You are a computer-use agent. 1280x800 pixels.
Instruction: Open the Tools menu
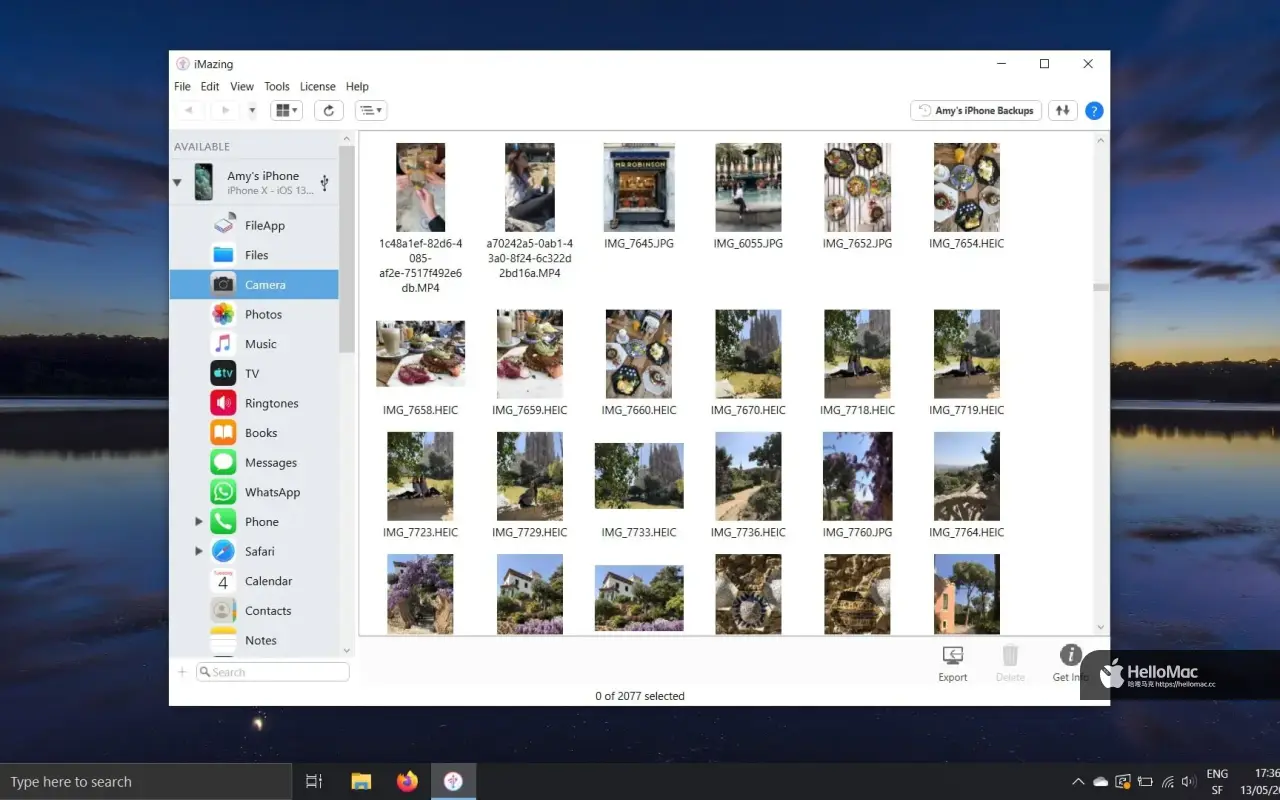coord(277,87)
